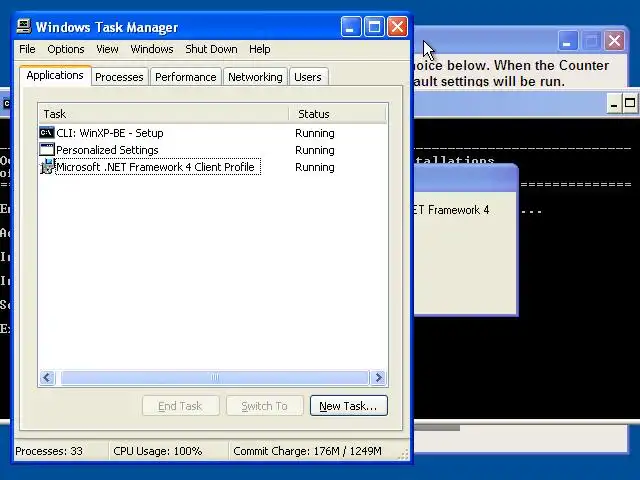
Task: Click the Switch To button
Action: tap(264, 406)
